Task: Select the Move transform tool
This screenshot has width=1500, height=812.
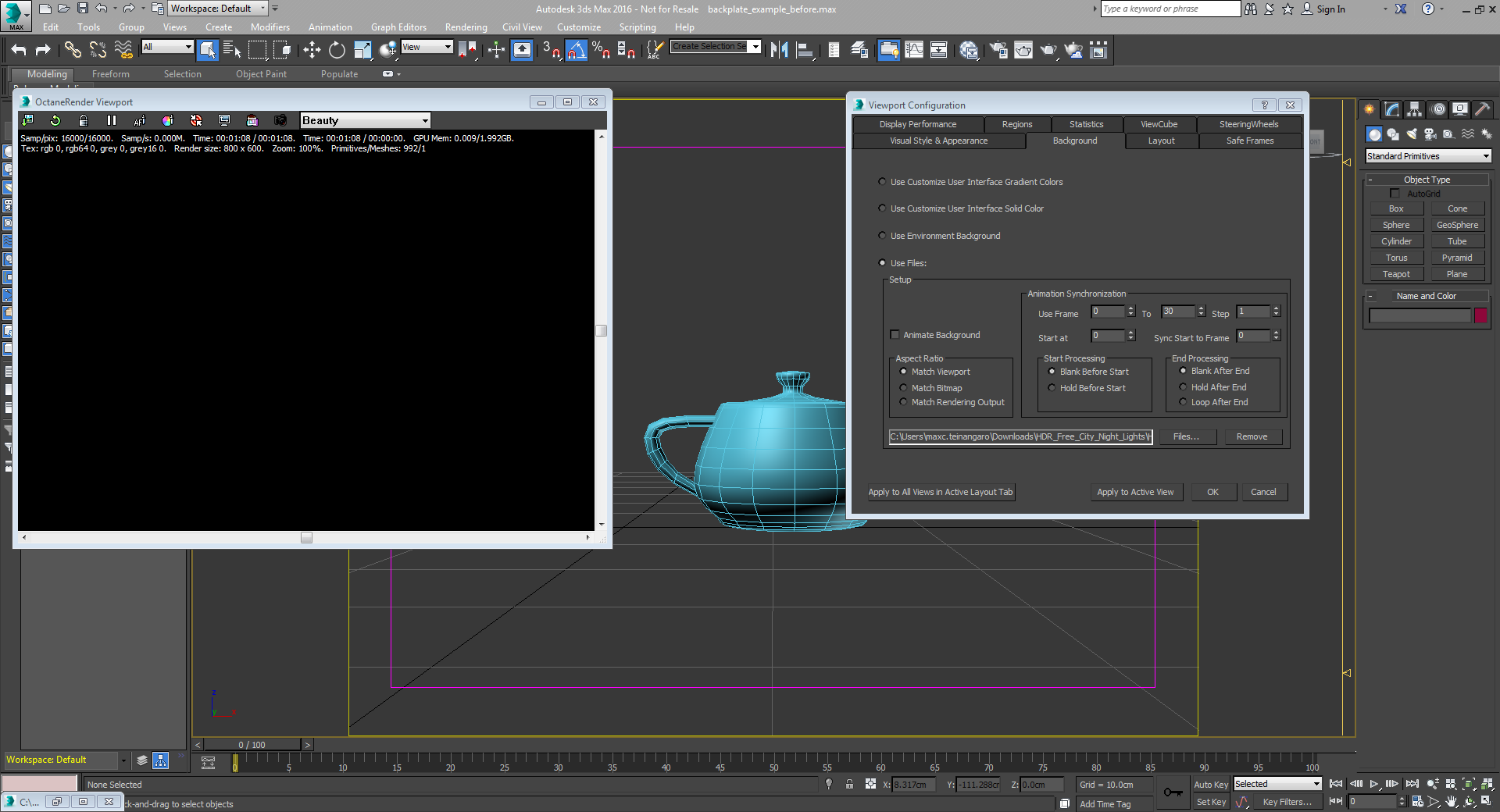Action: coord(312,51)
